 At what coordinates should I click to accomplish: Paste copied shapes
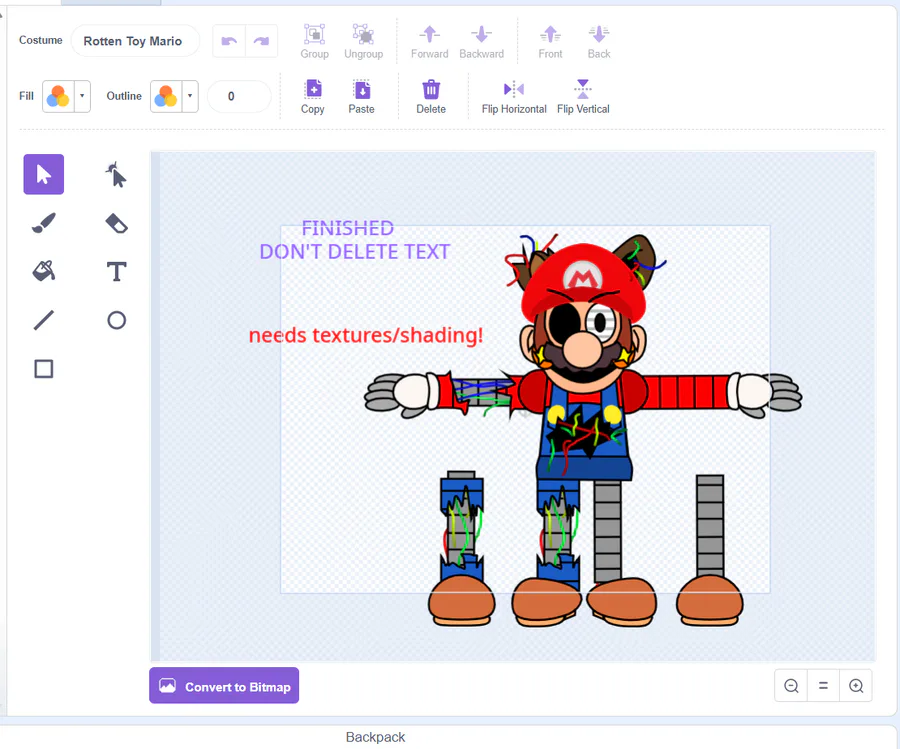[362, 97]
